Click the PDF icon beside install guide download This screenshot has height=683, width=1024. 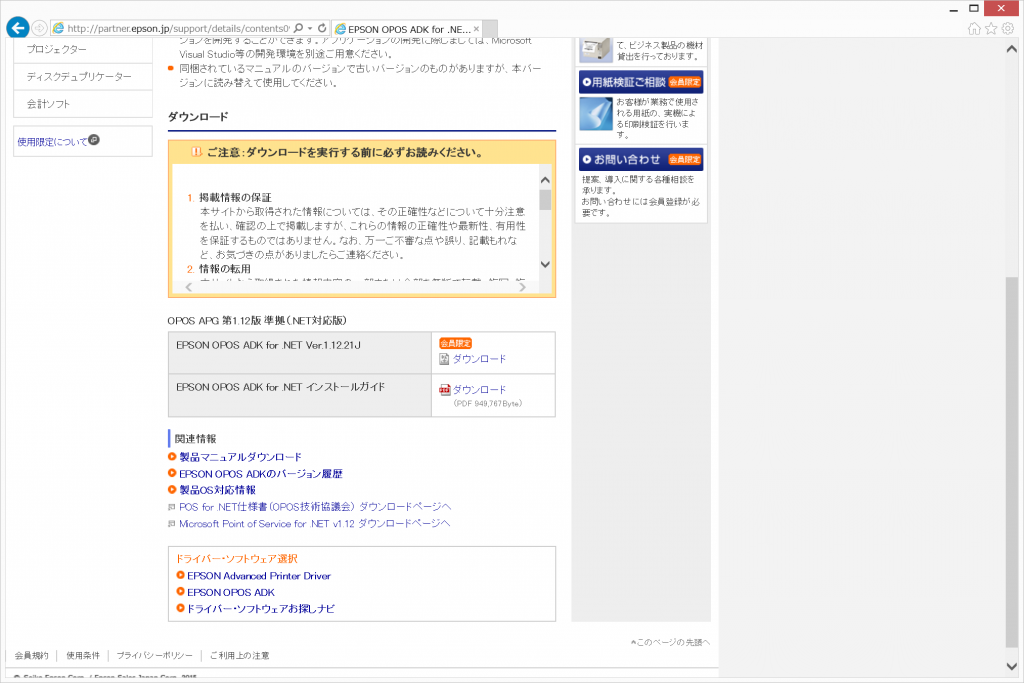coord(446,388)
